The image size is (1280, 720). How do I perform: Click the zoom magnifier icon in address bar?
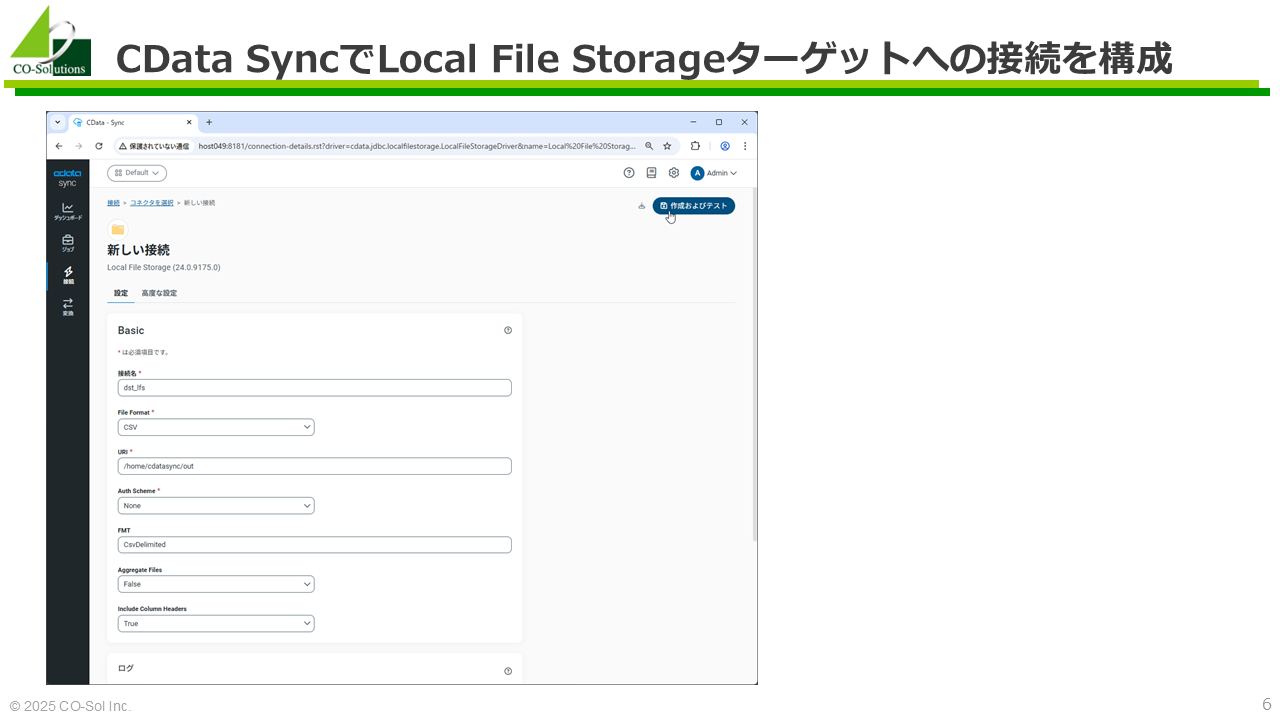649,146
